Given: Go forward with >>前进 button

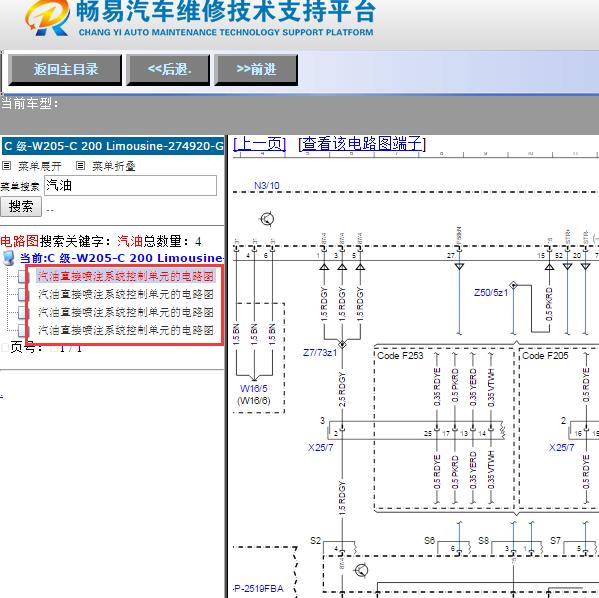Looking at the screenshot, I should 256,70.
